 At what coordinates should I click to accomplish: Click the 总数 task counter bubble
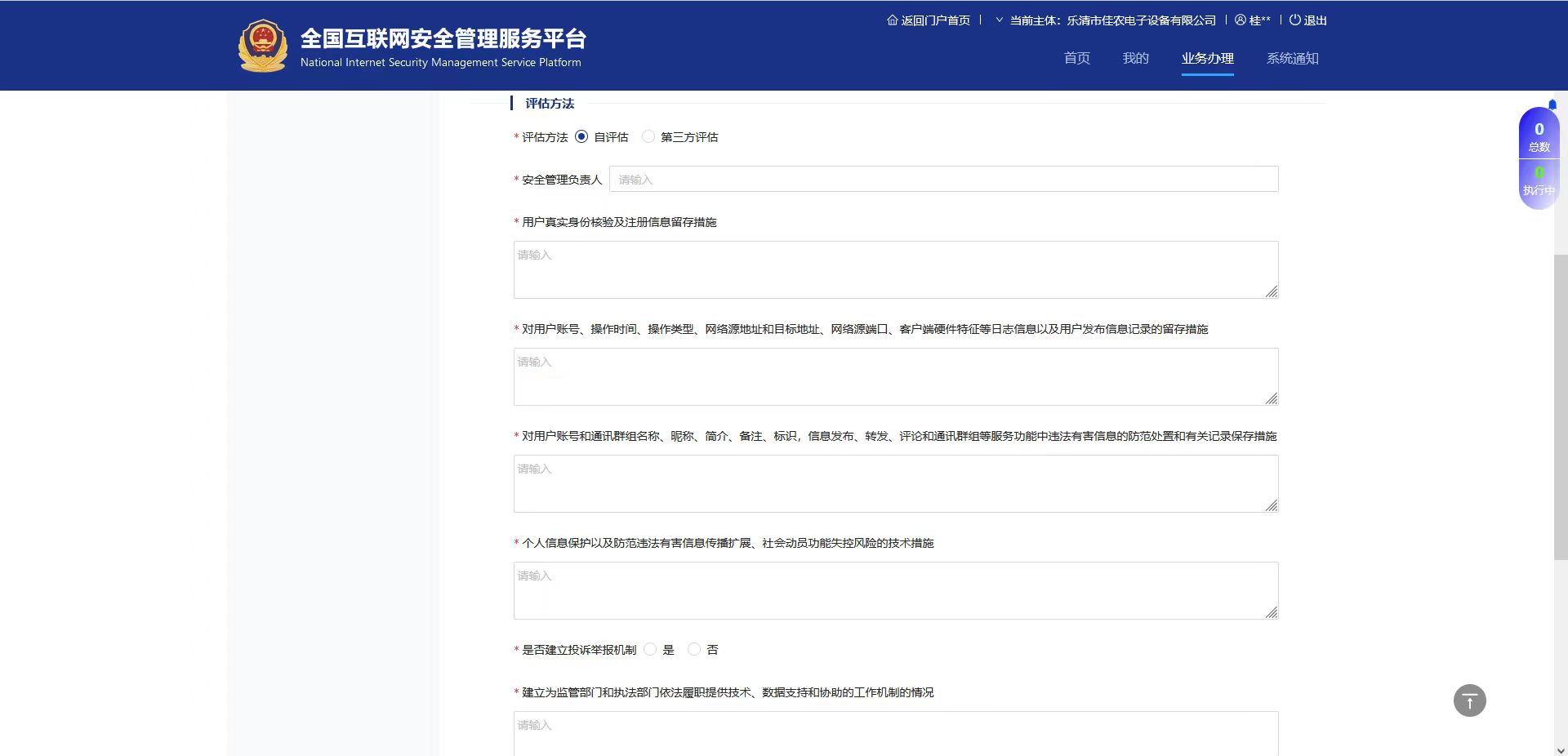coord(1539,136)
